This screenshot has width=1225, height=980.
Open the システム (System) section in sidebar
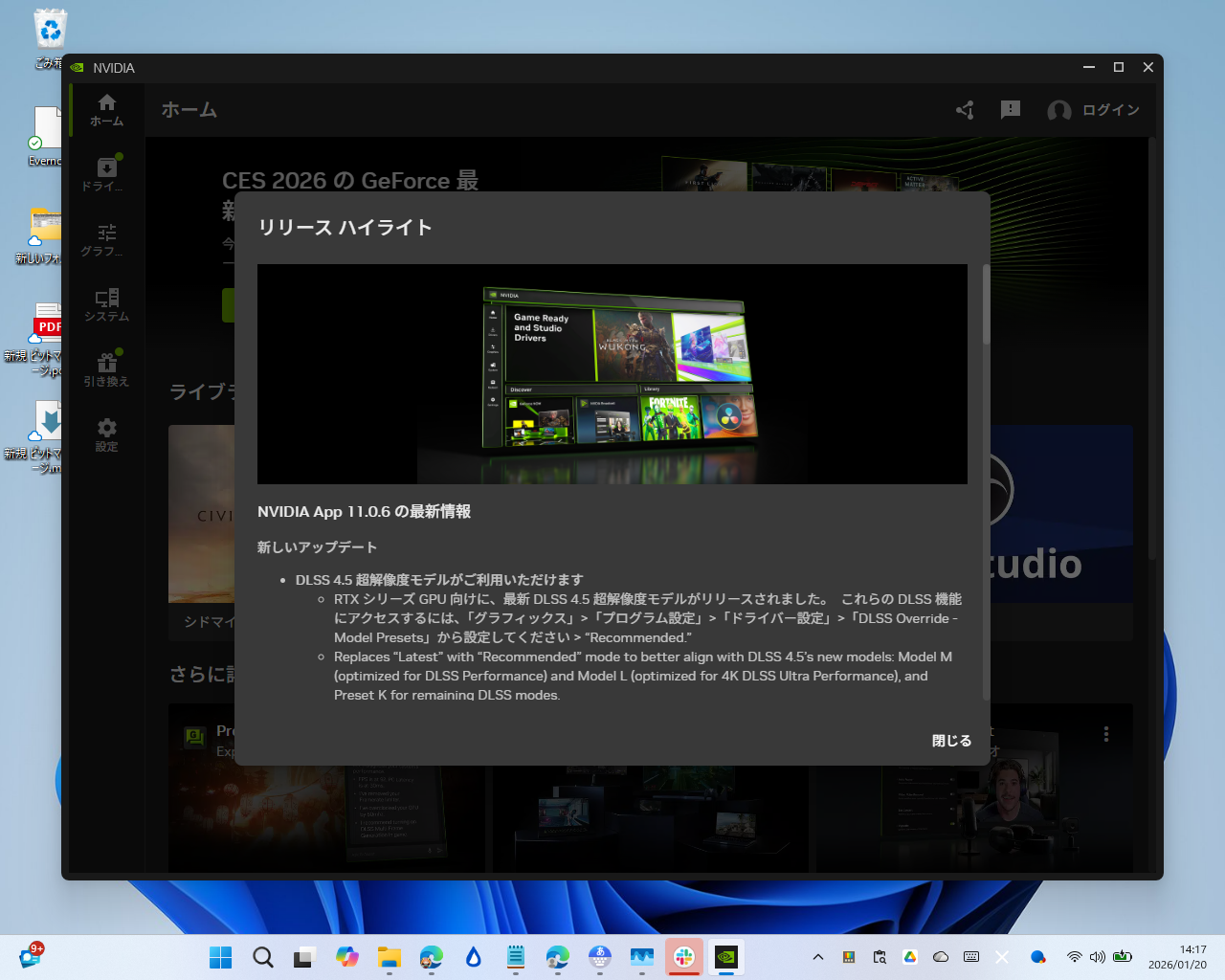tap(106, 303)
